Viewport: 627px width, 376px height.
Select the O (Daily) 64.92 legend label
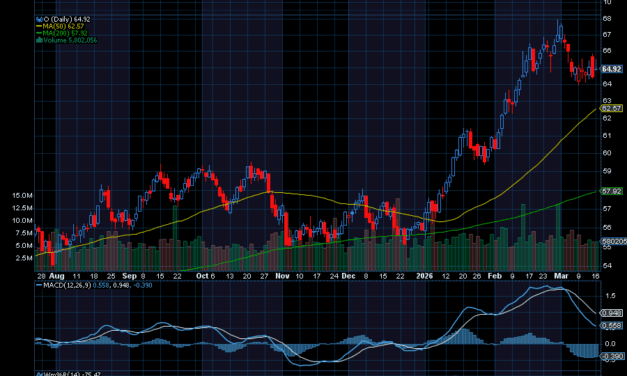67,19
